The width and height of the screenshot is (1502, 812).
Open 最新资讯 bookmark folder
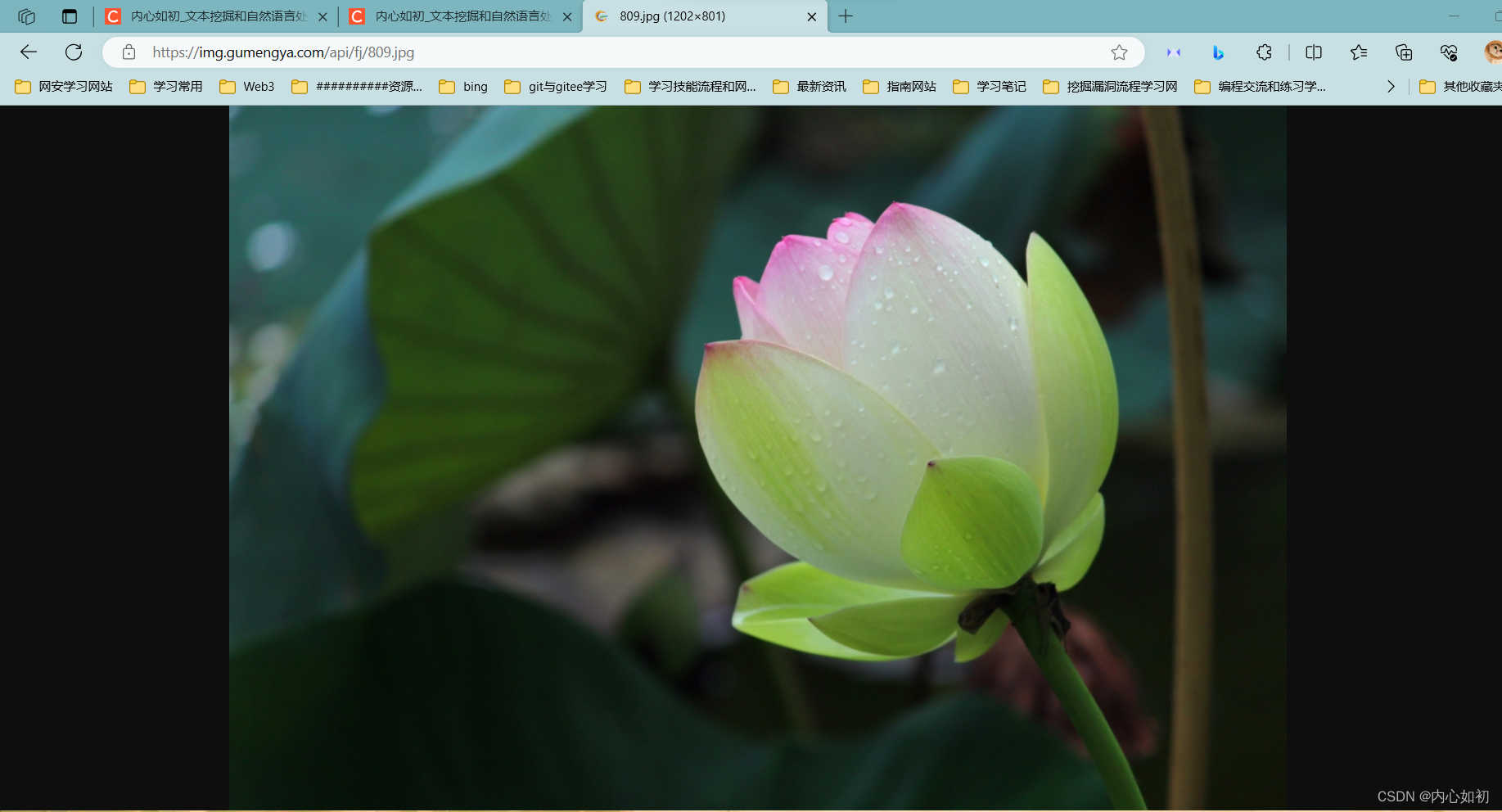tap(810, 87)
